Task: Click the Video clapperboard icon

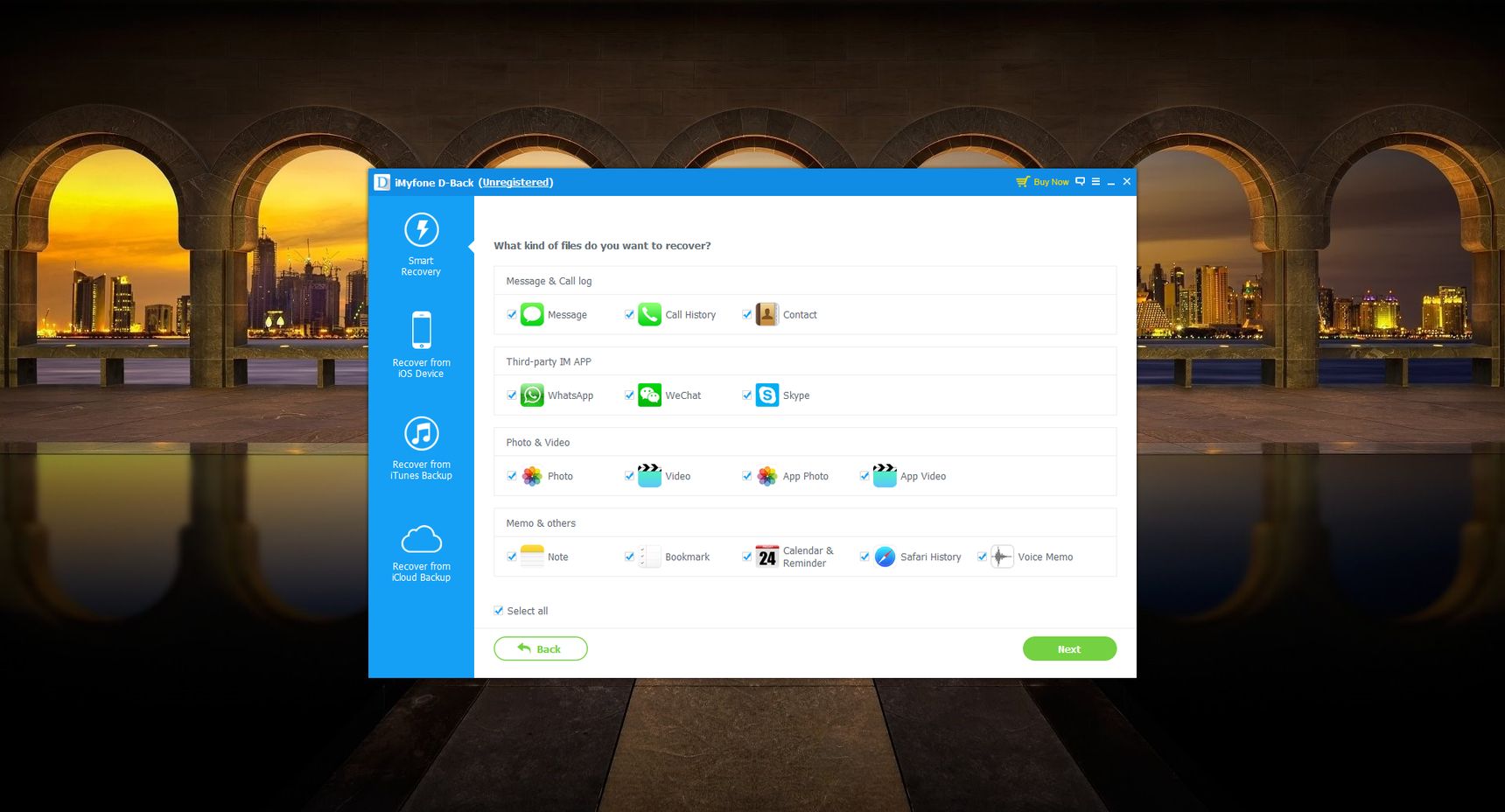Action: [649, 475]
